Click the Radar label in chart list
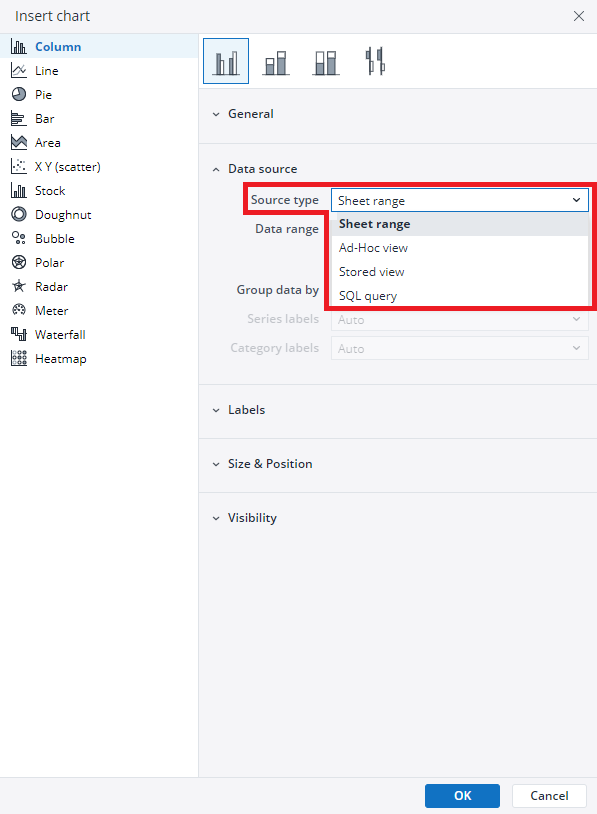Viewport: 597px width, 814px height. pos(51,287)
